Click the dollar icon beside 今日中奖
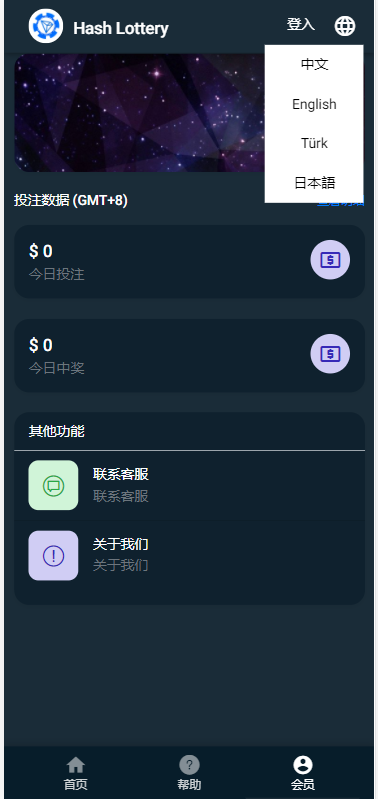Viewport: 378px width, 799px height. click(x=330, y=354)
